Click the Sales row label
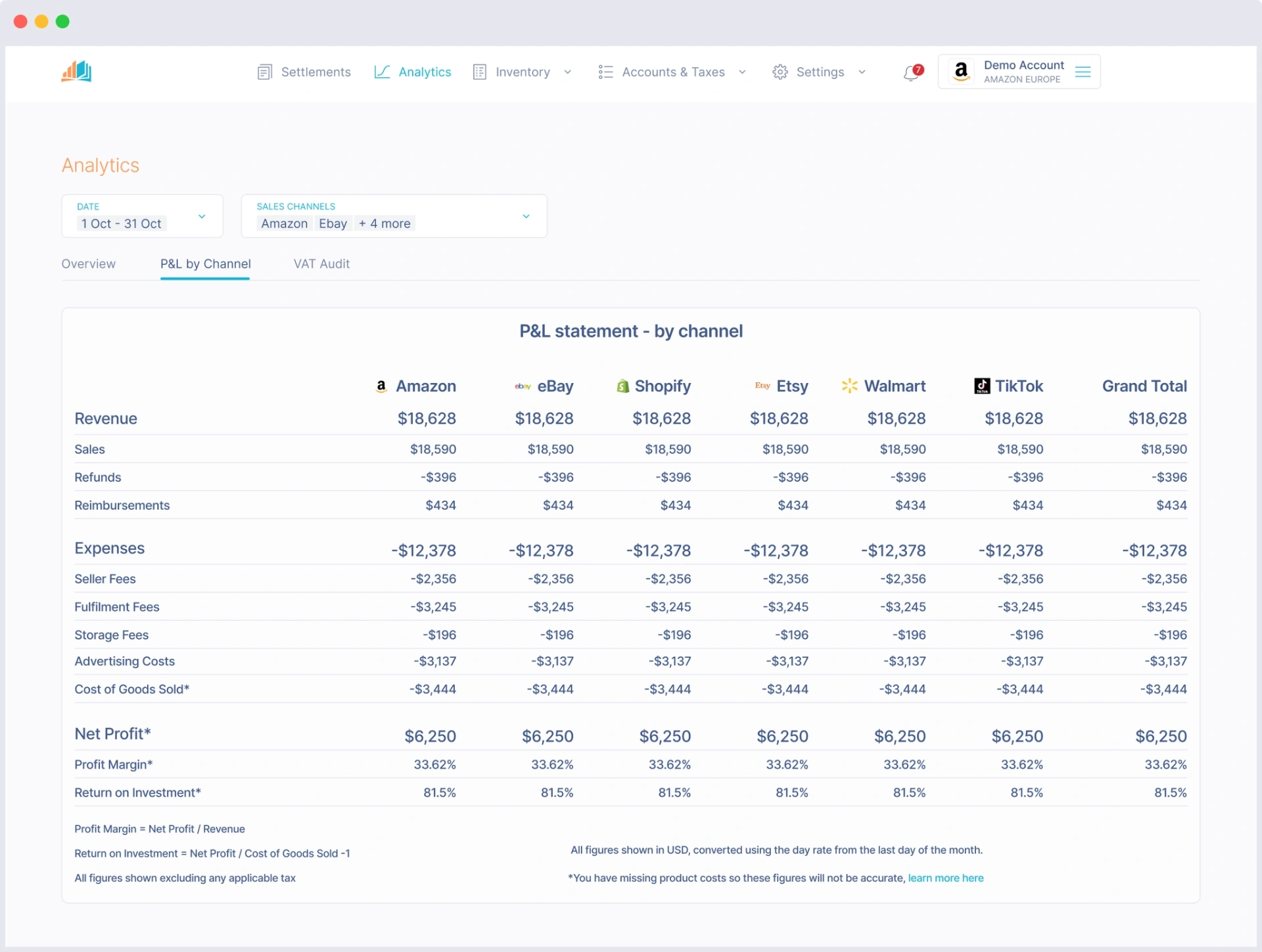Image resolution: width=1262 pixels, height=952 pixels. [89, 449]
